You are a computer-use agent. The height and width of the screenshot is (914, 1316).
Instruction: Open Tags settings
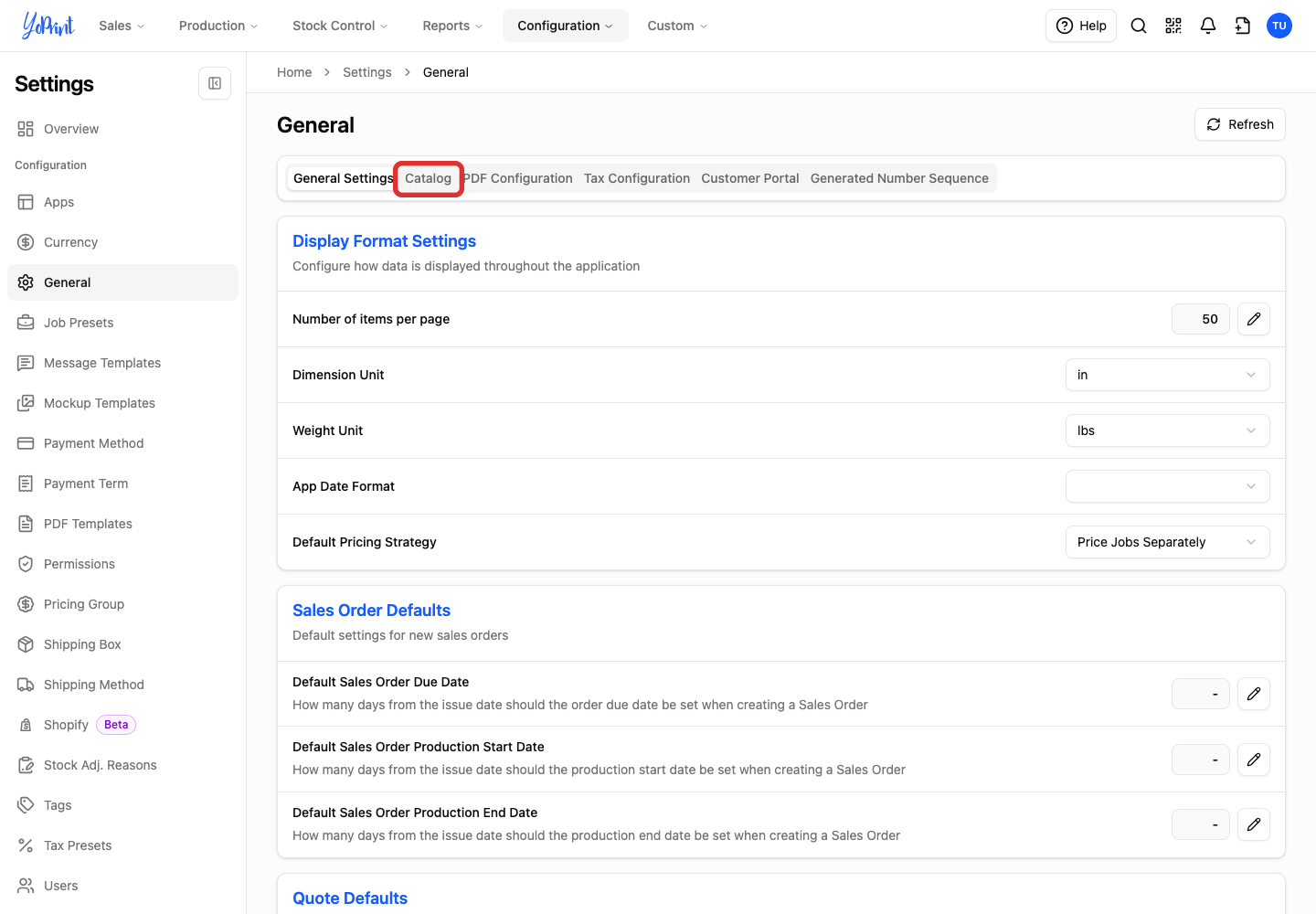click(x=122, y=805)
